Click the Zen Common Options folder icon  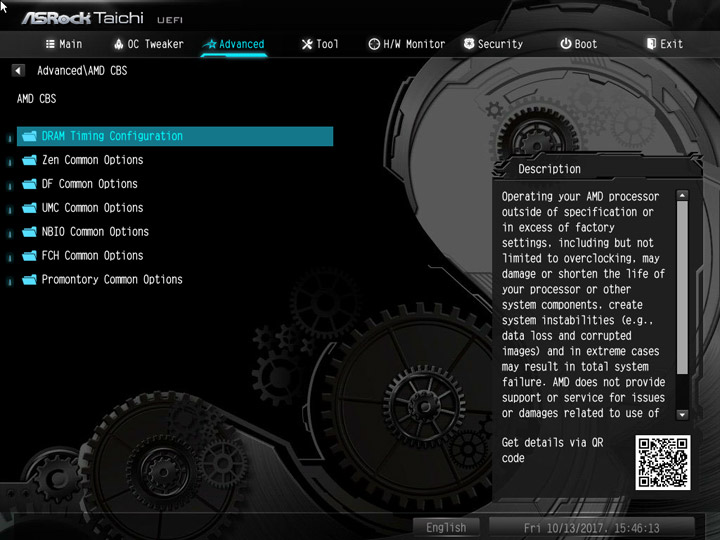point(29,160)
